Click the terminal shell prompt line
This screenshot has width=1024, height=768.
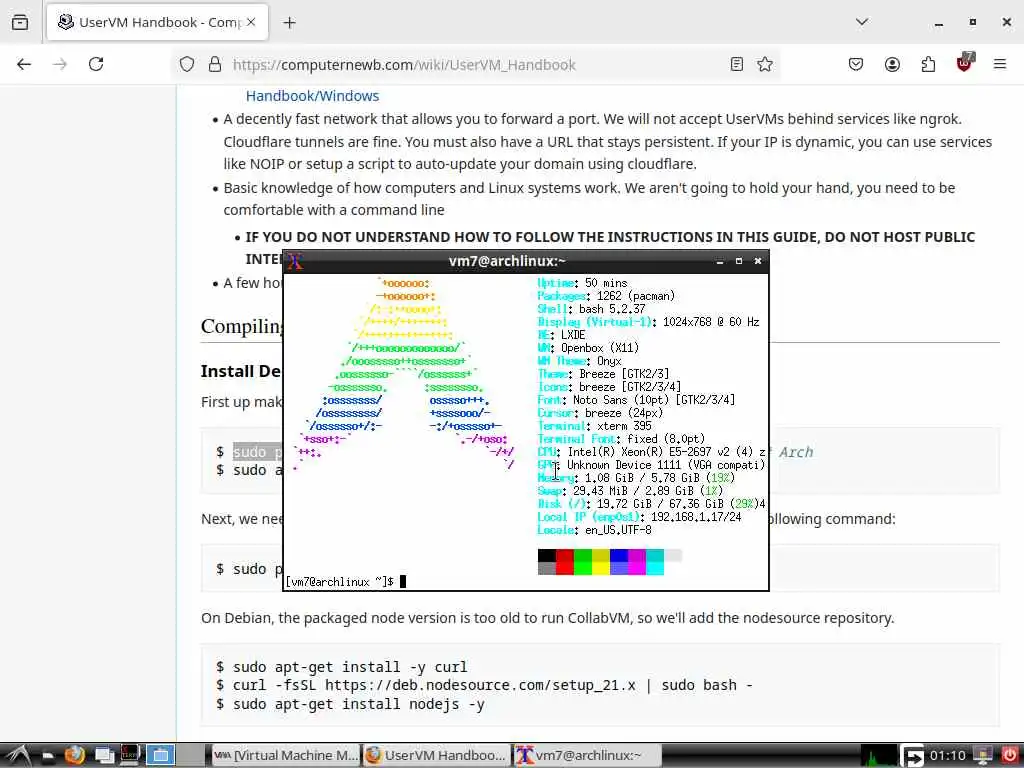click(x=346, y=581)
